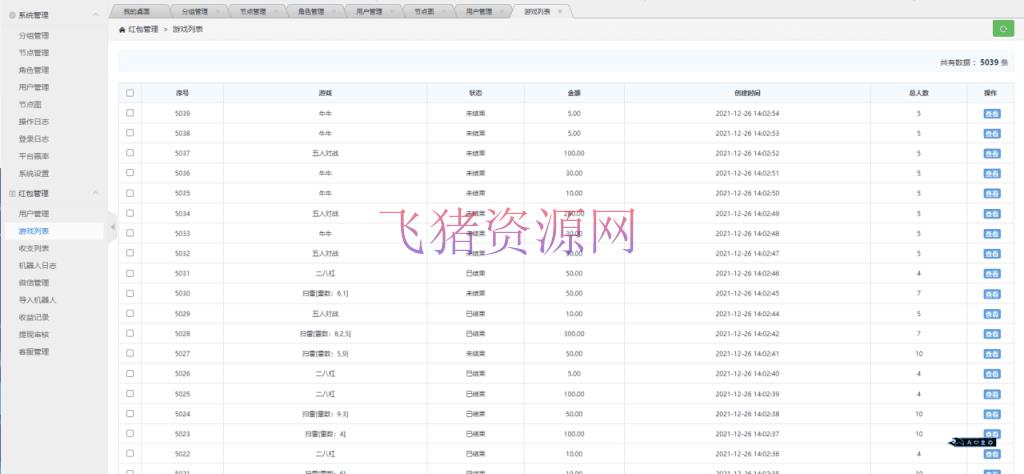The width and height of the screenshot is (1024, 474).
Task: Open 节点图 in the sidebar
Action: point(30,104)
